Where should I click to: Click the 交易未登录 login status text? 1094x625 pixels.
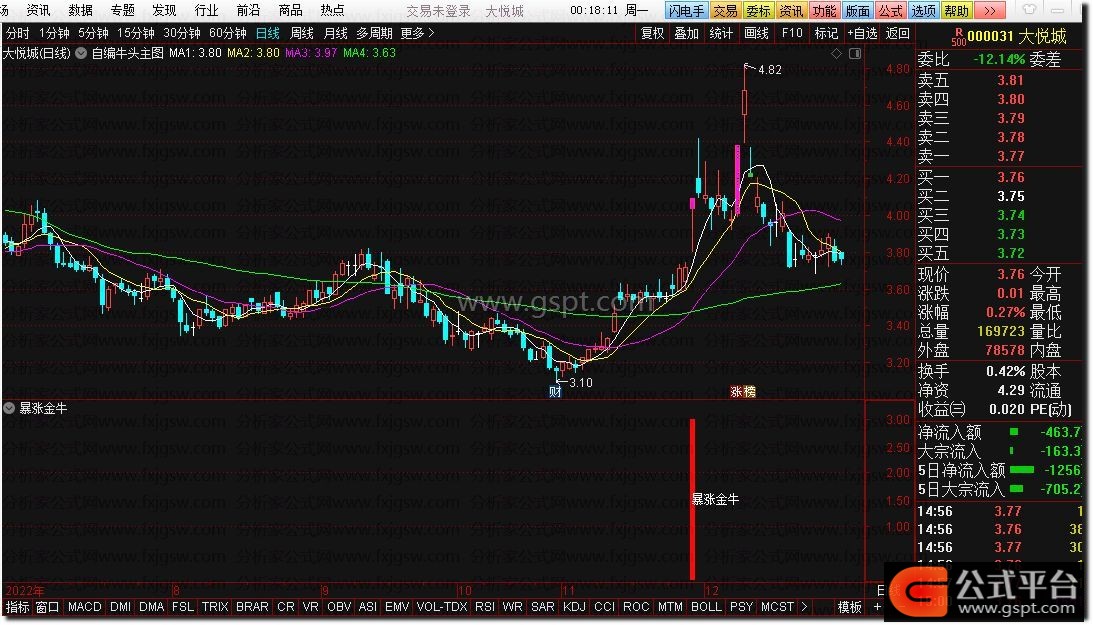438,10
